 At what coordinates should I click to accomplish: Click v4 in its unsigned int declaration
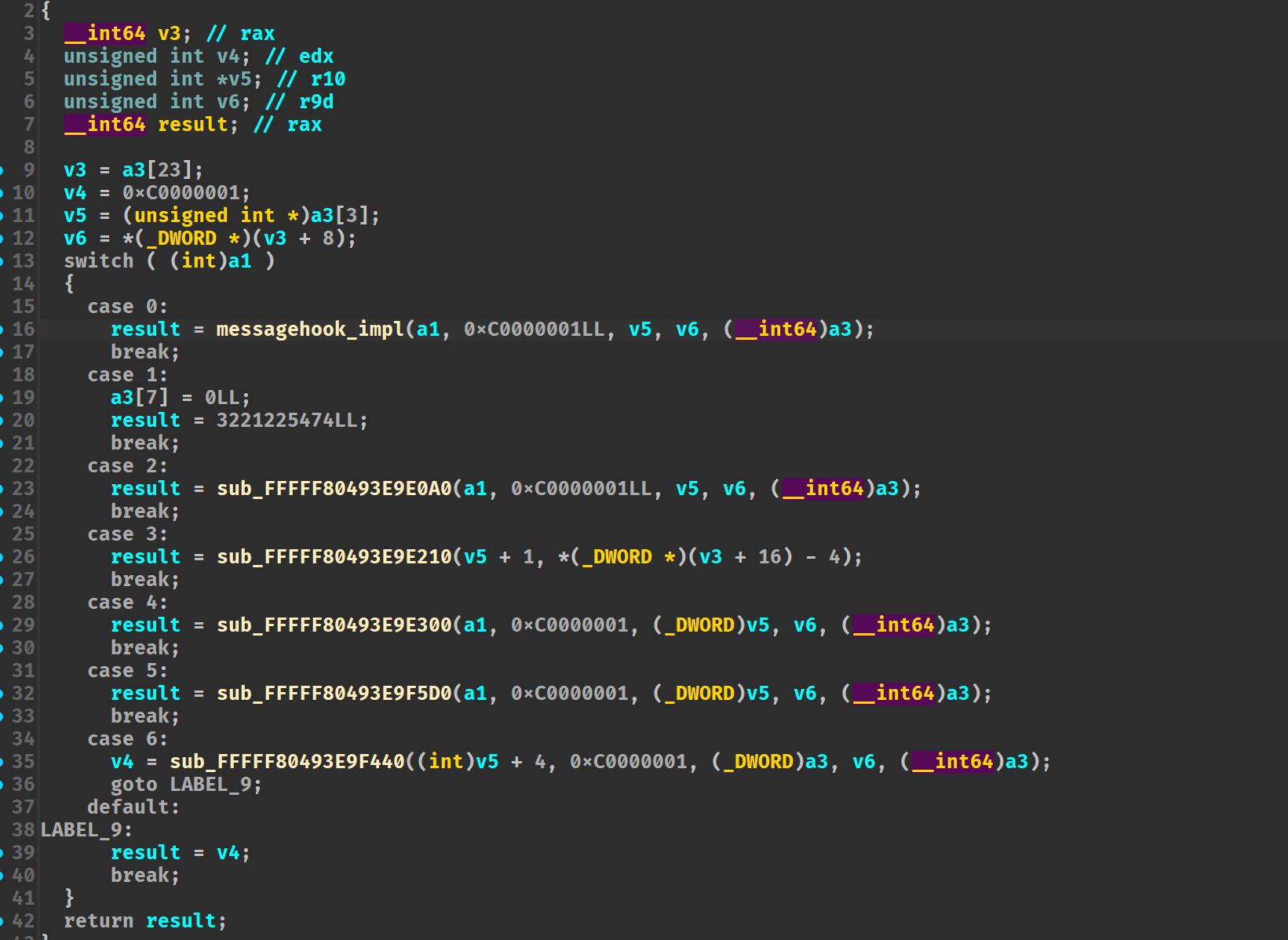(x=228, y=56)
